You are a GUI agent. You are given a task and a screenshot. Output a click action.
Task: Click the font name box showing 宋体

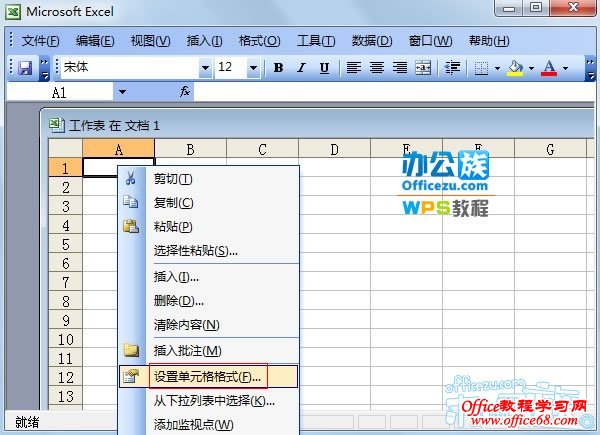(129, 68)
